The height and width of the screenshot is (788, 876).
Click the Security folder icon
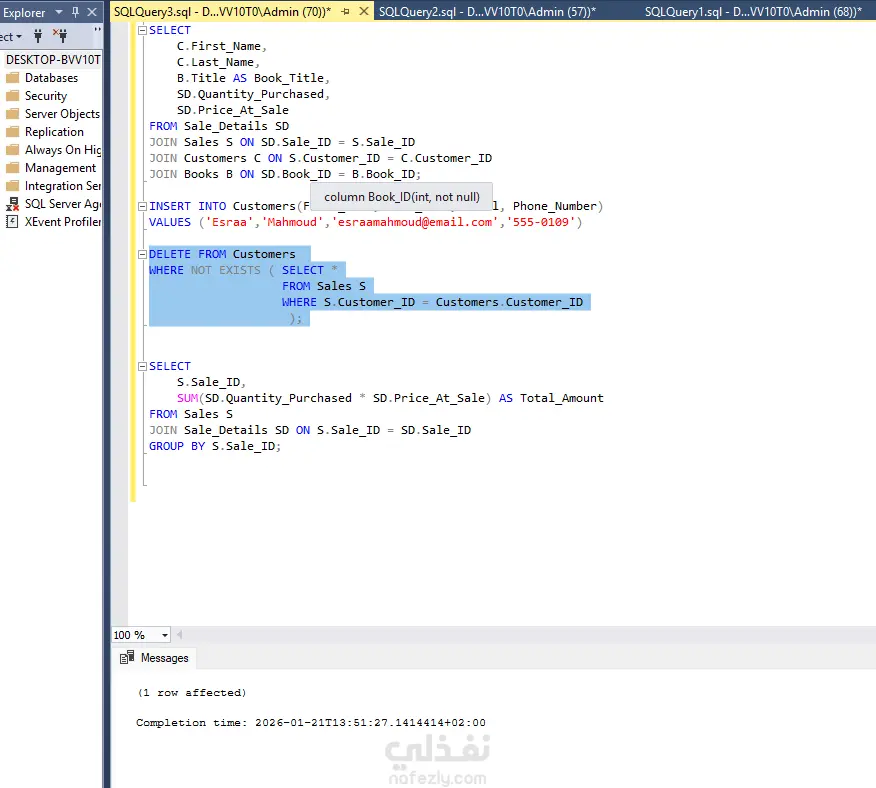pos(12,96)
